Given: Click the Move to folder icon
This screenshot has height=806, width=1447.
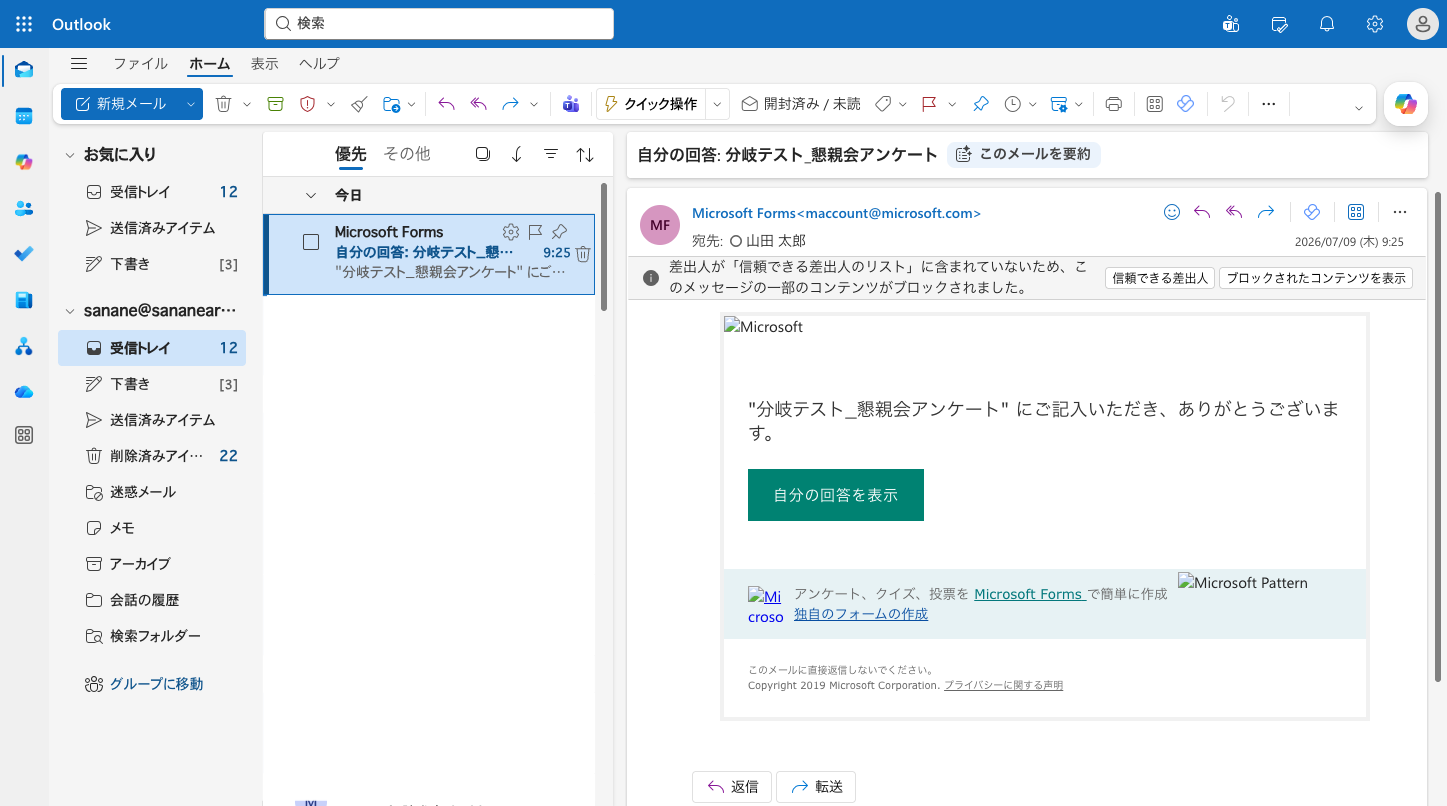Looking at the screenshot, I should pyautogui.click(x=391, y=104).
